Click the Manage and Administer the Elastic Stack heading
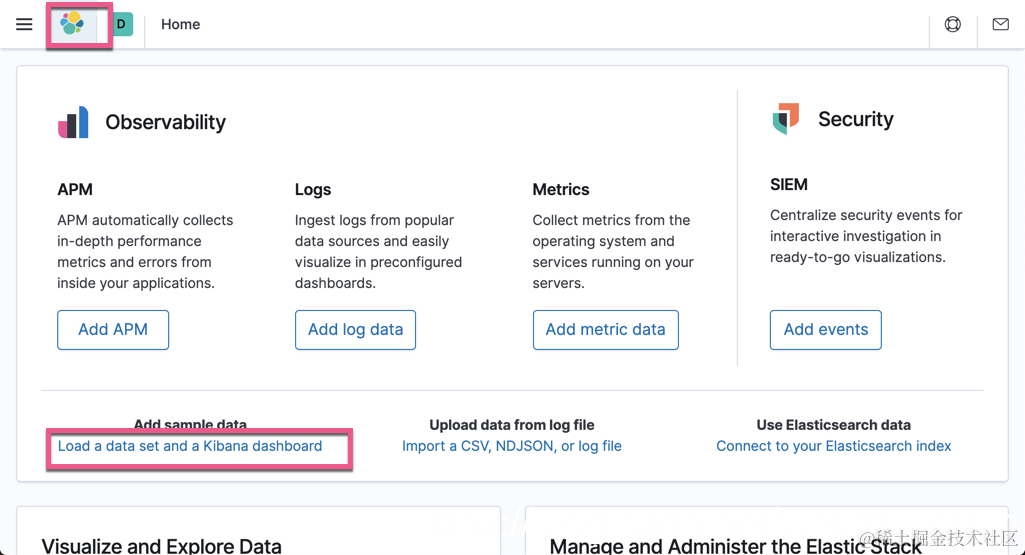This screenshot has height=555, width=1025. (x=735, y=546)
